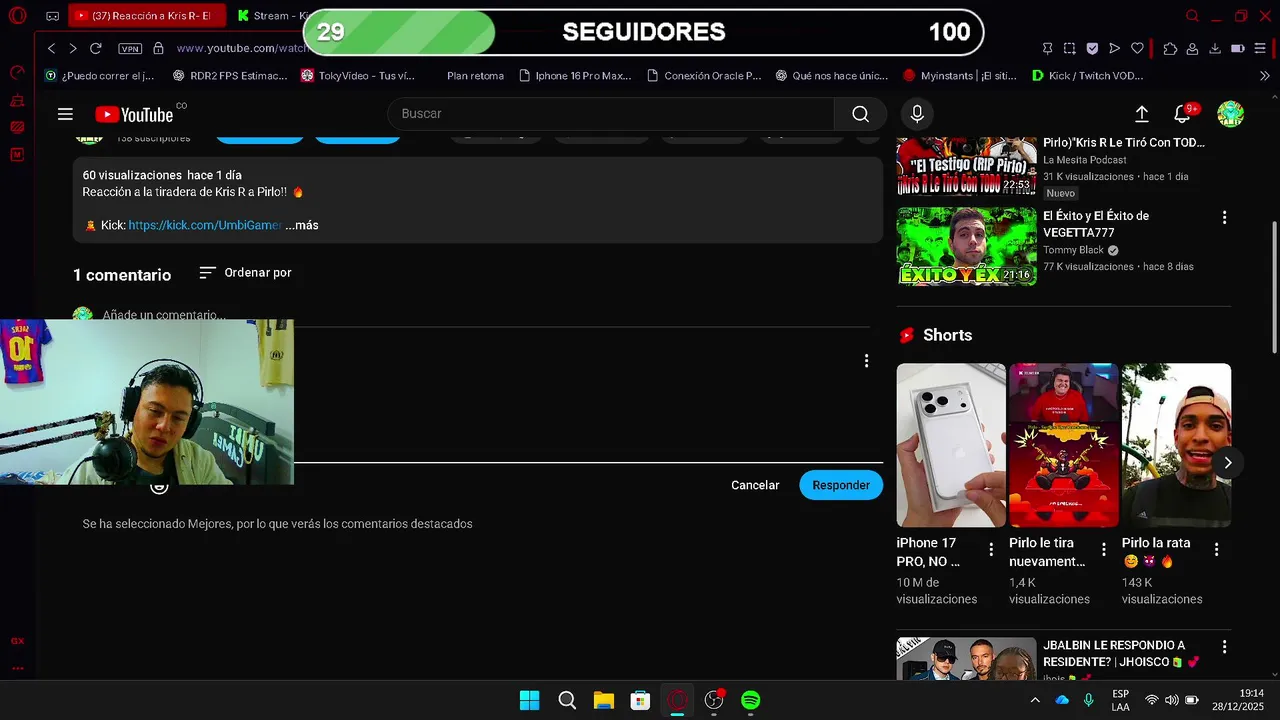This screenshot has width=1280, height=720.
Task: Open the '¿Puedo correr el j...' bookmark
Action: tap(100, 75)
